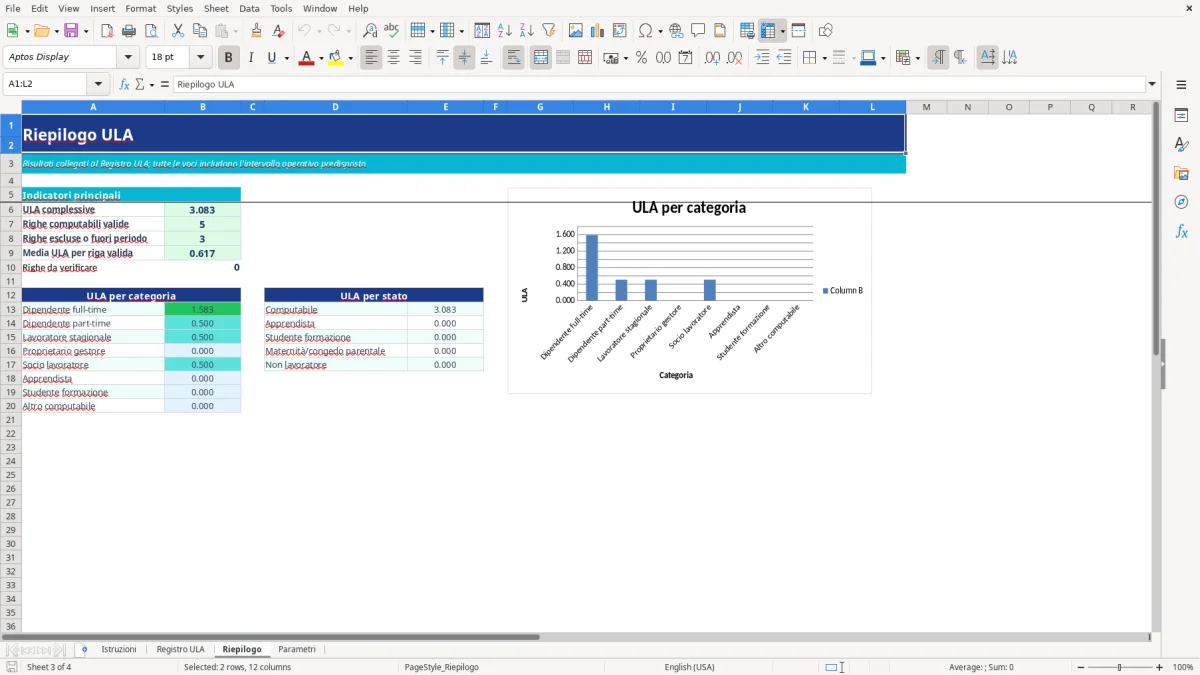Click the zoom out minus button
1200x675 pixels.
[1080, 667]
